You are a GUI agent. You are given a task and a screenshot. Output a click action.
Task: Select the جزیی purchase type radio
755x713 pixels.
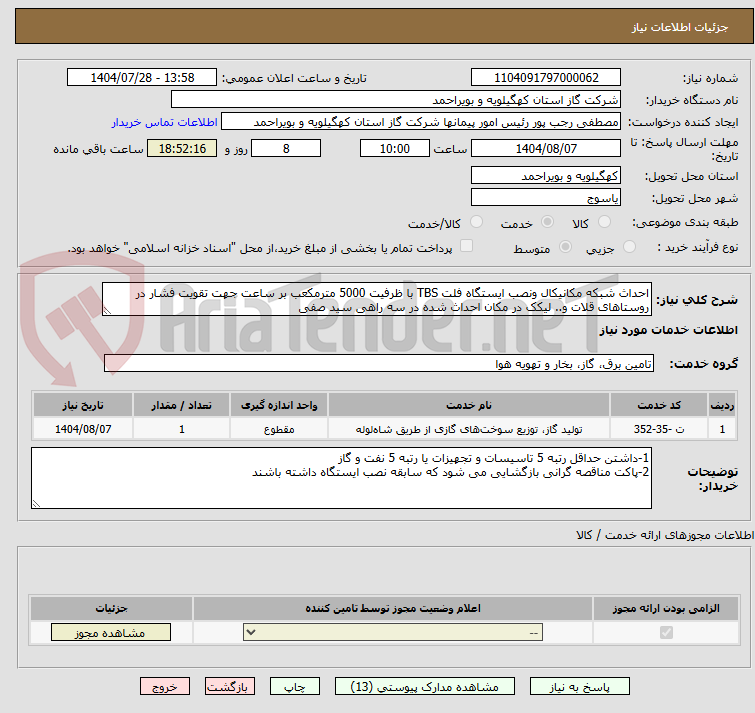[629, 247]
